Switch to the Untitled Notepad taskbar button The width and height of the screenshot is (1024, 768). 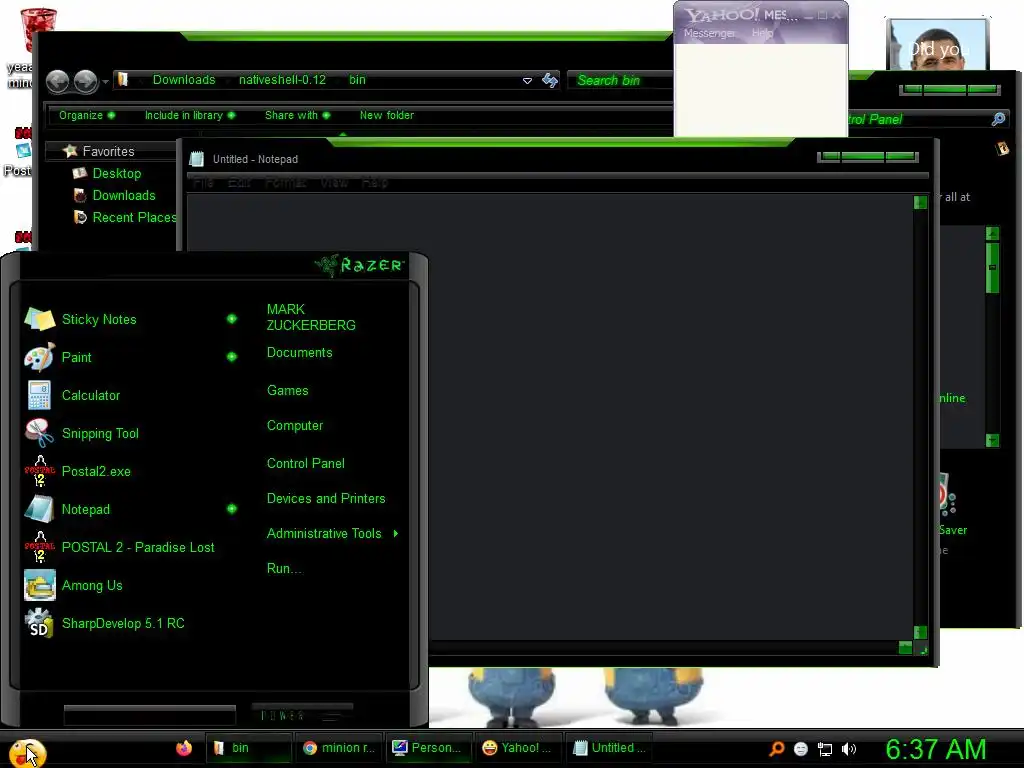pos(607,748)
